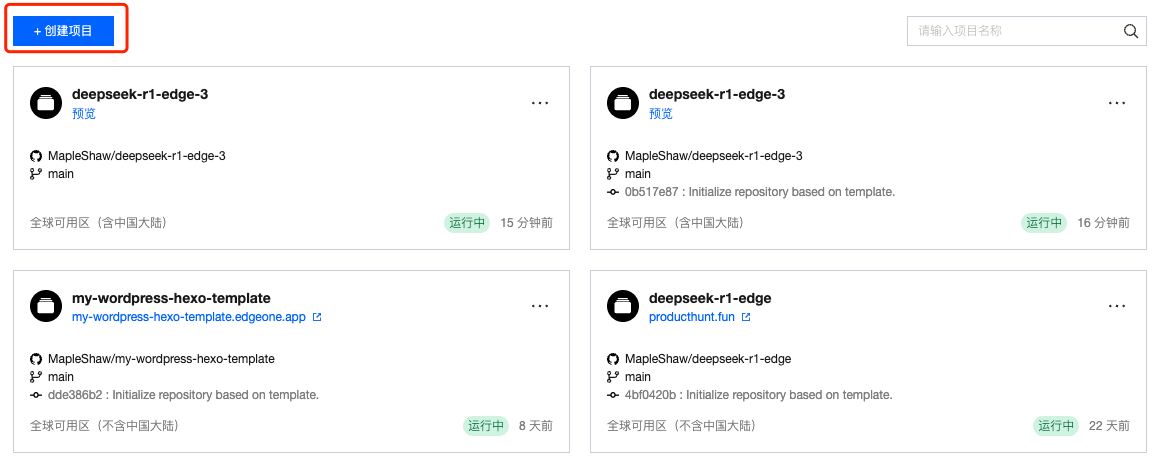Click the project avatar on the producthunt.fun card
The height and width of the screenshot is (464, 1160).
(x=623, y=306)
